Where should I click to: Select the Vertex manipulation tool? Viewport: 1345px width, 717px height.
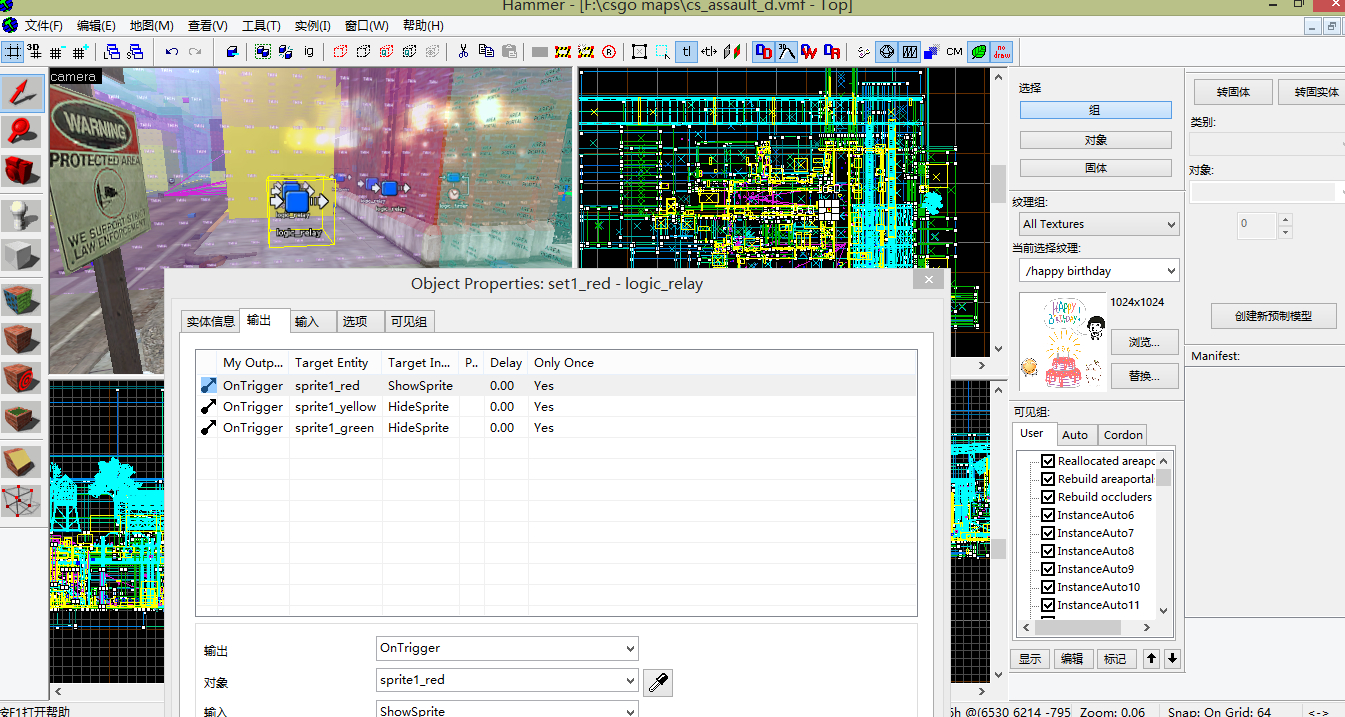22,502
